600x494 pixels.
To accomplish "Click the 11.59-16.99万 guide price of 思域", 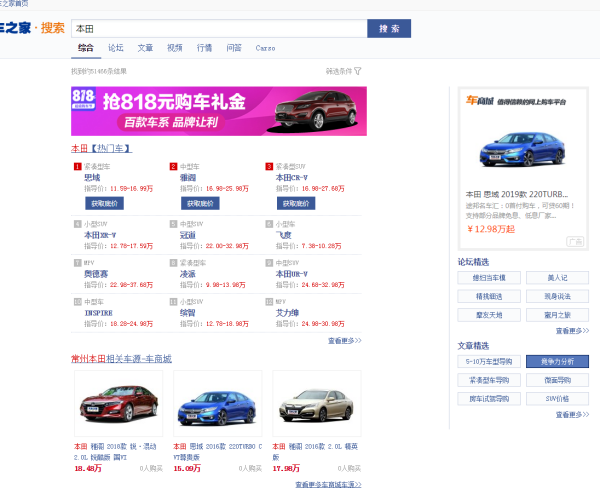I will (132, 189).
